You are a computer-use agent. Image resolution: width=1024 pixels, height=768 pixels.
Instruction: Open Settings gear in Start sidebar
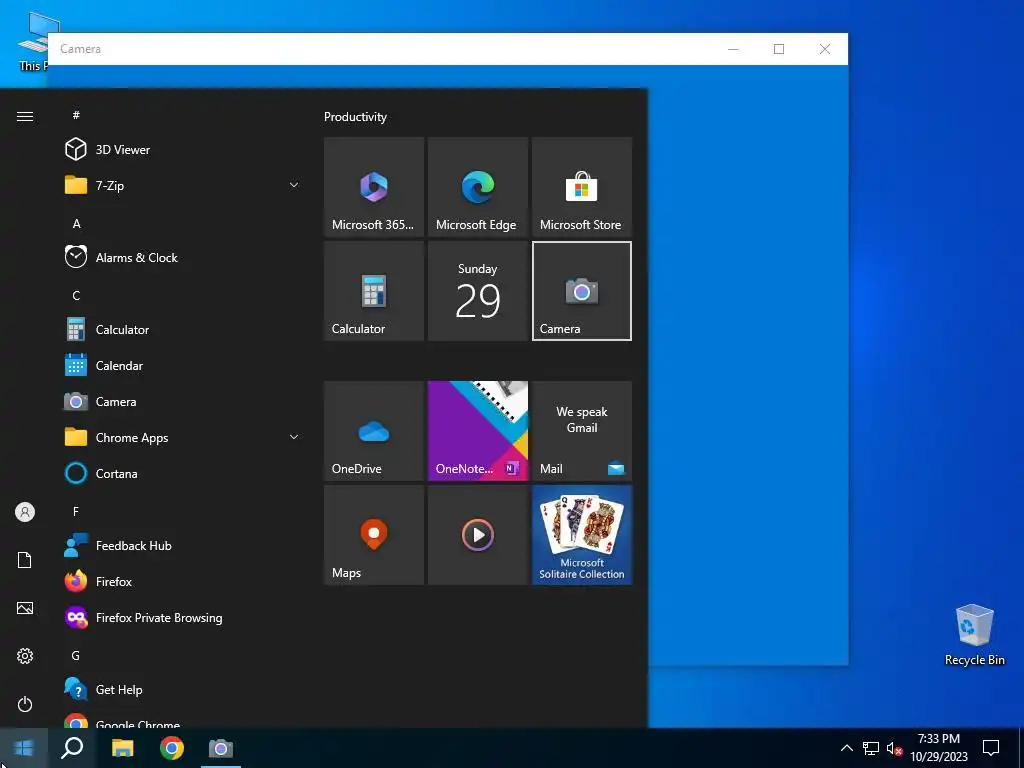pos(25,656)
